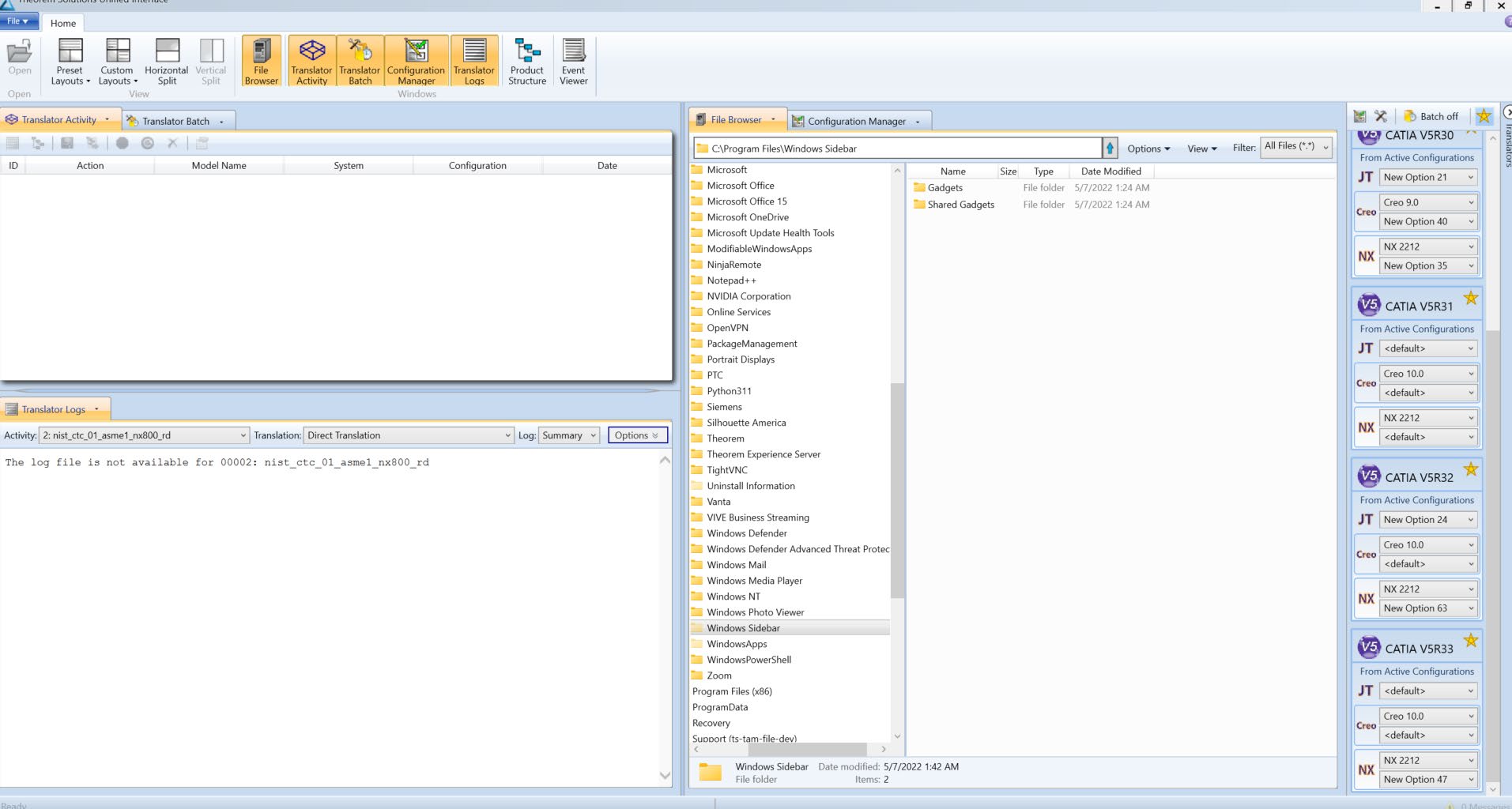Go up one folder with the up arrow

pyautogui.click(x=1110, y=148)
